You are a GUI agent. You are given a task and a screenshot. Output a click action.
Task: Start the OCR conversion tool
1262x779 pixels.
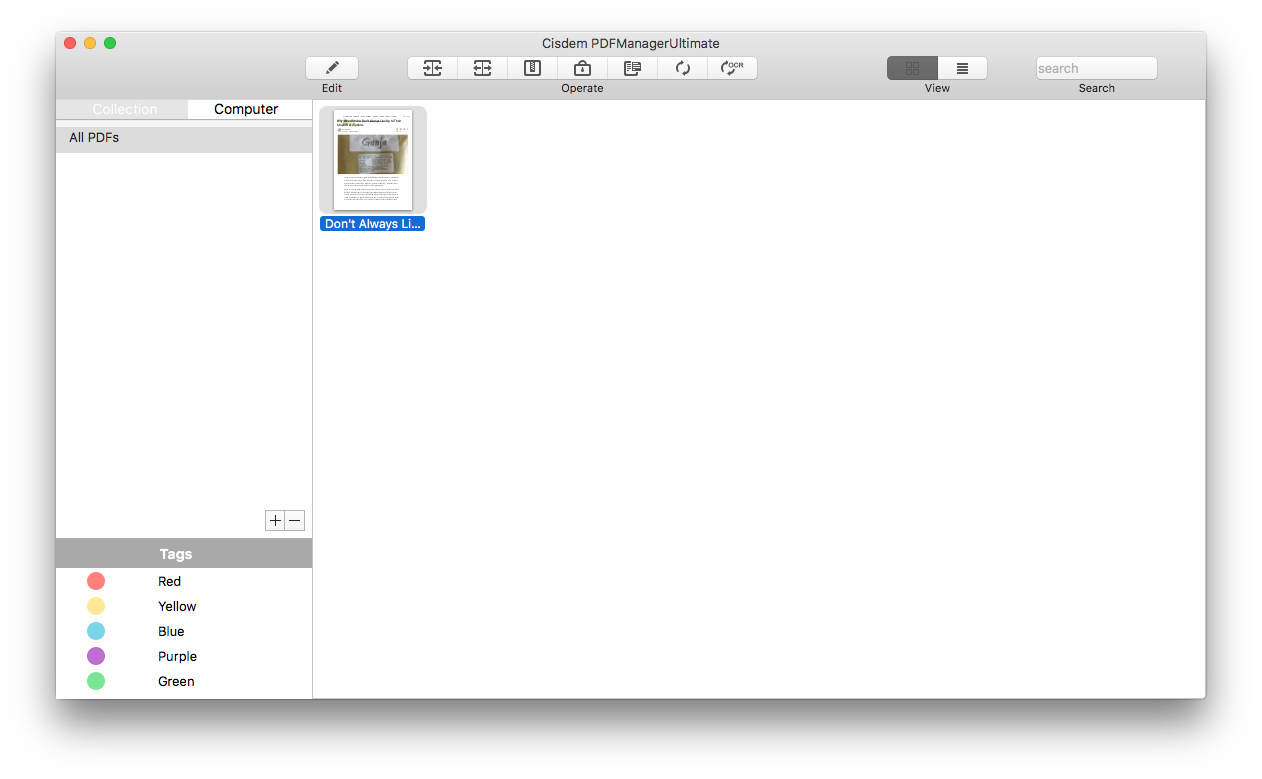732,67
